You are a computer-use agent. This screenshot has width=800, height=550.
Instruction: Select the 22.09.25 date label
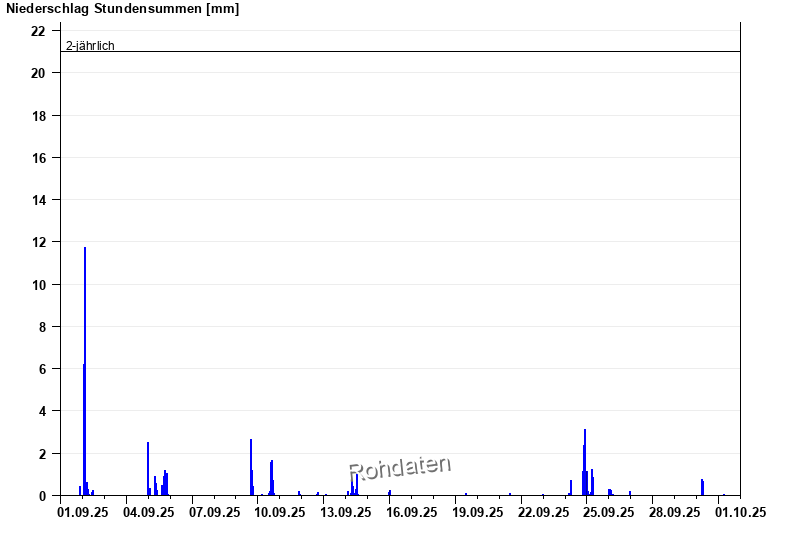[544, 512]
